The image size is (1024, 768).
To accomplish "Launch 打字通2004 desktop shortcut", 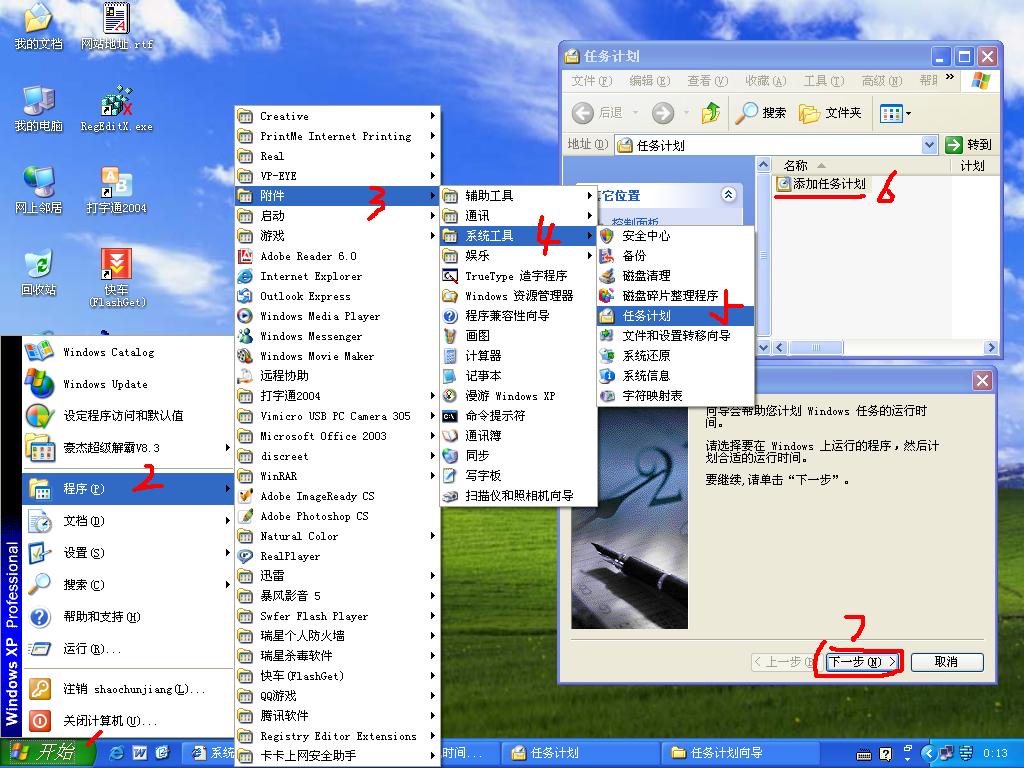I will [116, 190].
